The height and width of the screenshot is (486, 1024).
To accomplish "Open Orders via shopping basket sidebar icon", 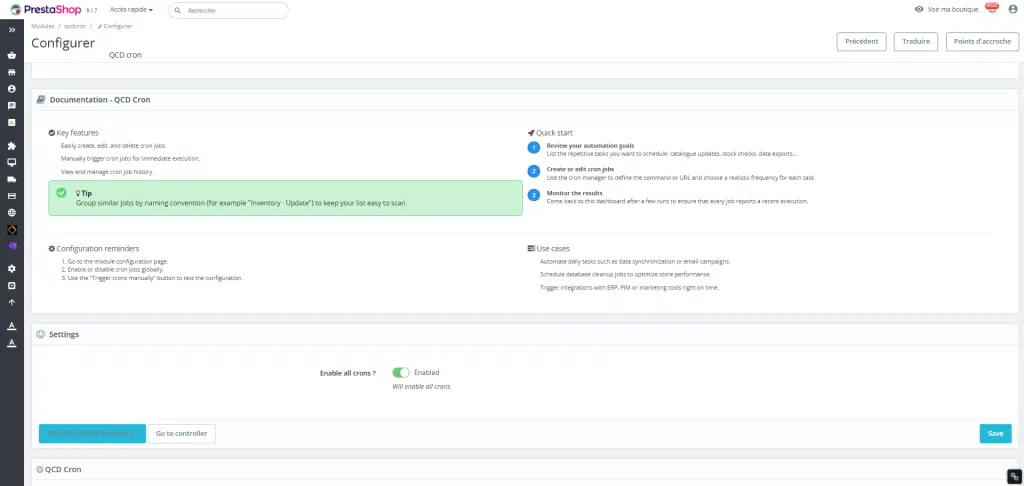I will tap(12, 56).
